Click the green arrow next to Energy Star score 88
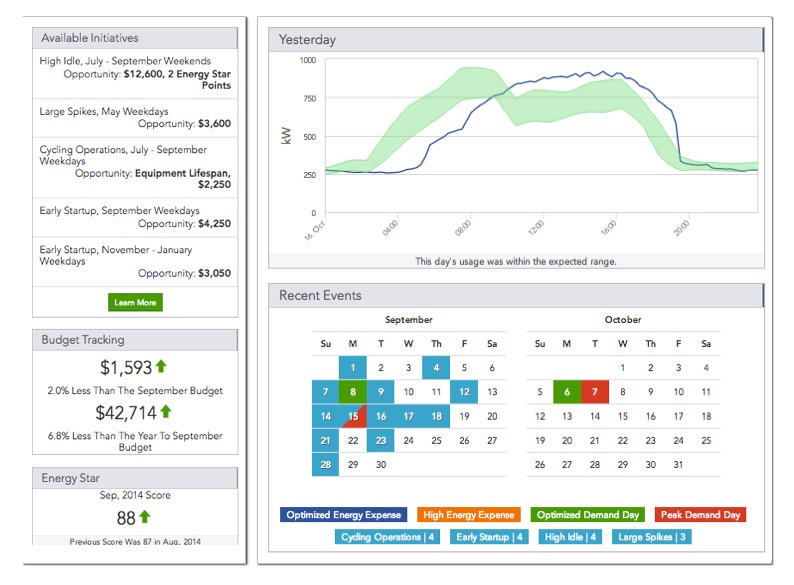 pos(145,517)
